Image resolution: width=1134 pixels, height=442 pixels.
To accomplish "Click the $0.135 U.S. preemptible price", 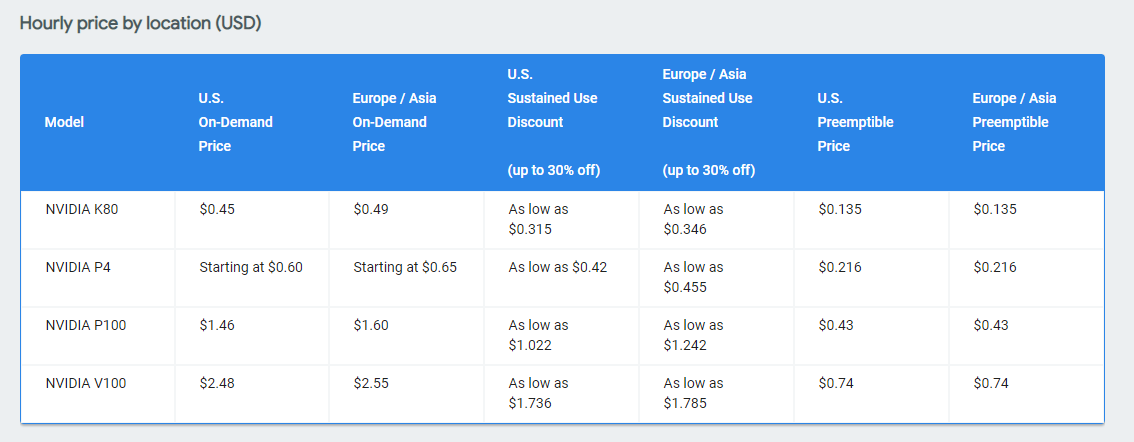I will point(839,209).
